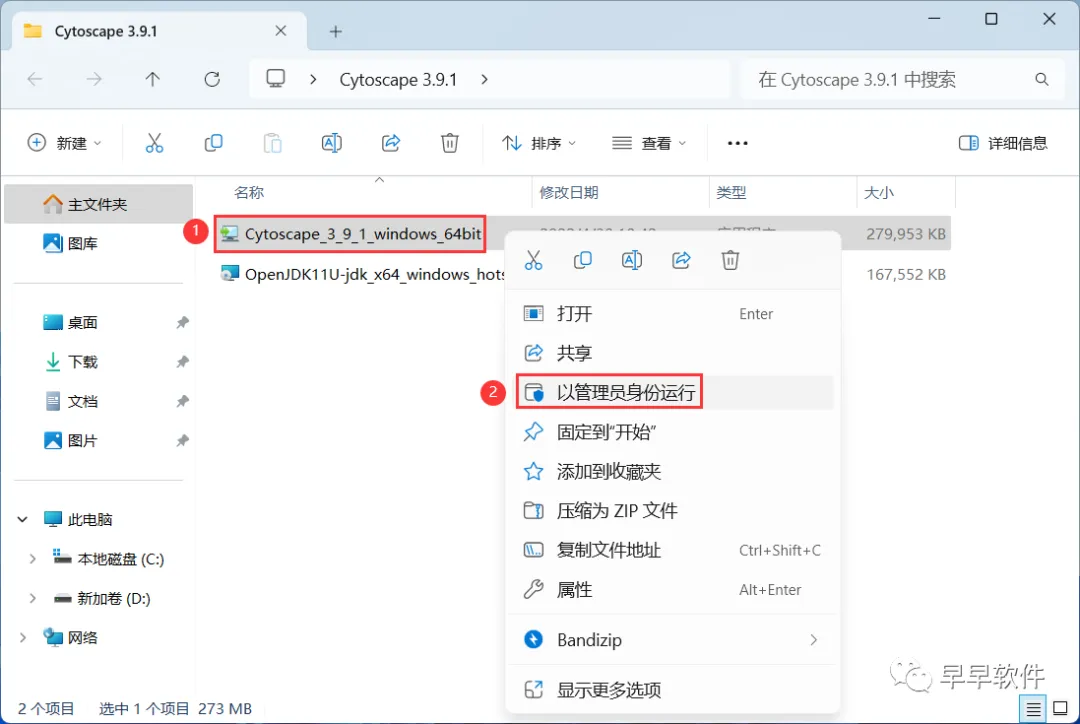Open the 新建 dropdown
The image size is (1080, 724).
(x=64, y=143)
